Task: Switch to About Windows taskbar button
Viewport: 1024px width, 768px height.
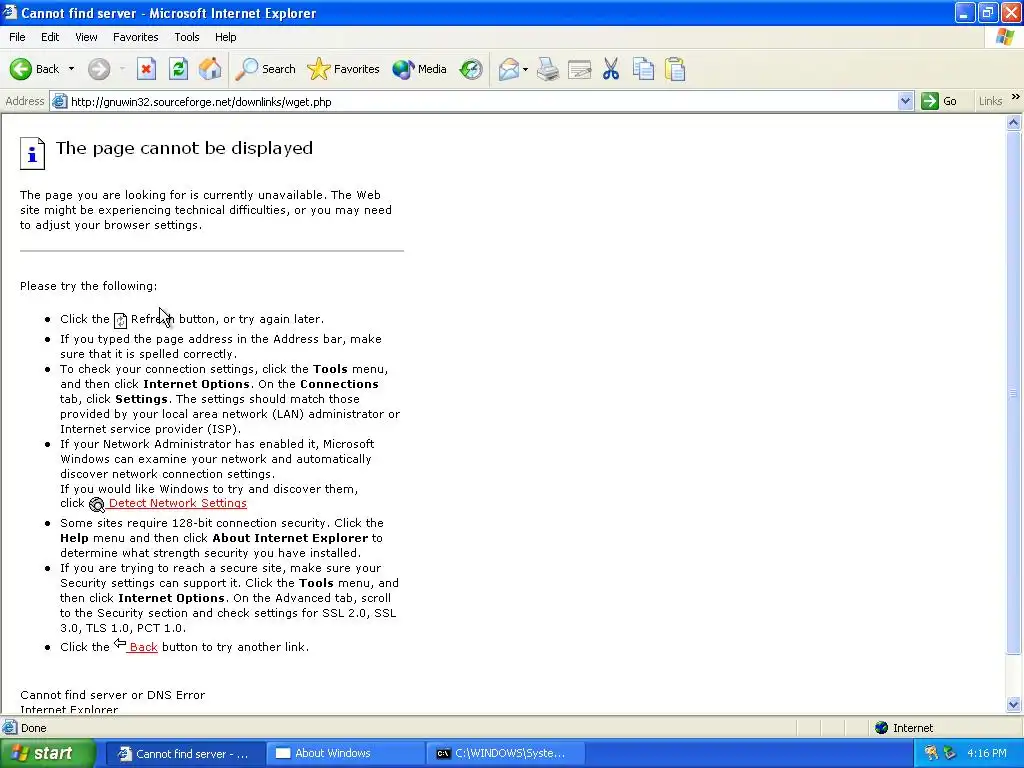Action: (x=344, y=754)
